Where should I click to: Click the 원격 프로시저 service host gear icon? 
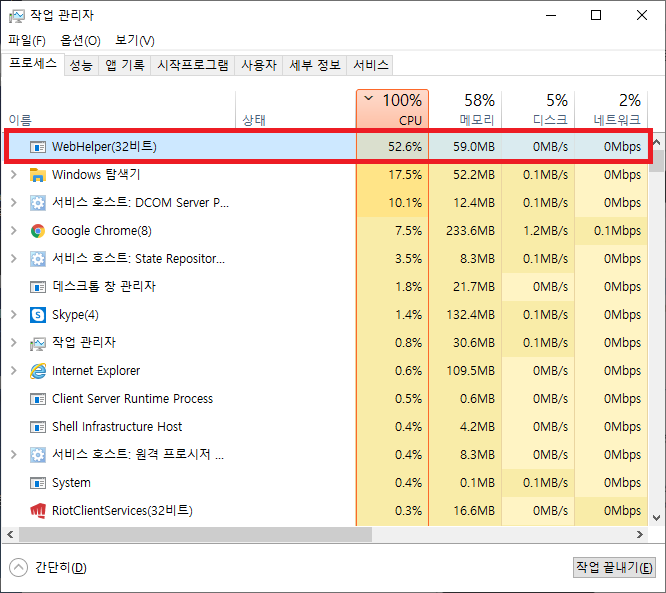(x=38, y=455)
